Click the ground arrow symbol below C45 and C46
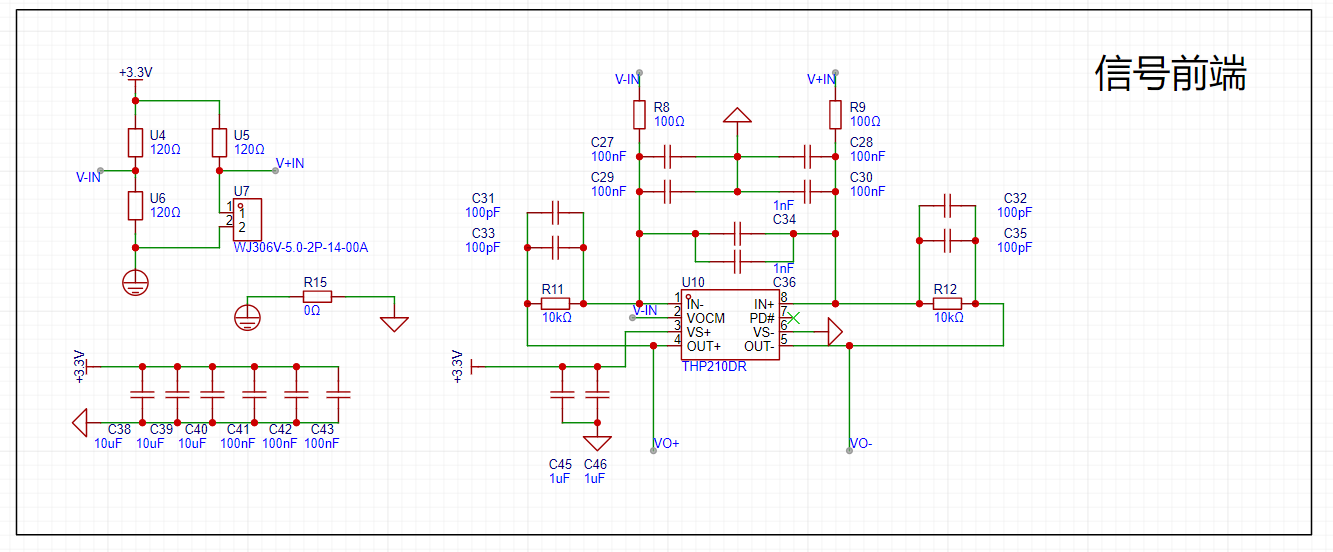1333x552 pixels. pyautogui.click(x=597, y=443)
